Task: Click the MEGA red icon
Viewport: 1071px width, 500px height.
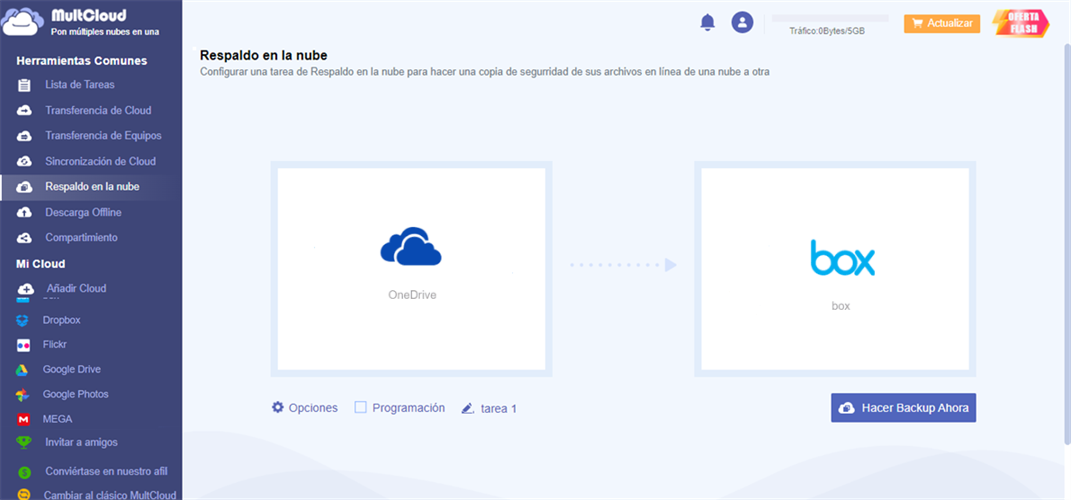Action: tap(23, 419)
